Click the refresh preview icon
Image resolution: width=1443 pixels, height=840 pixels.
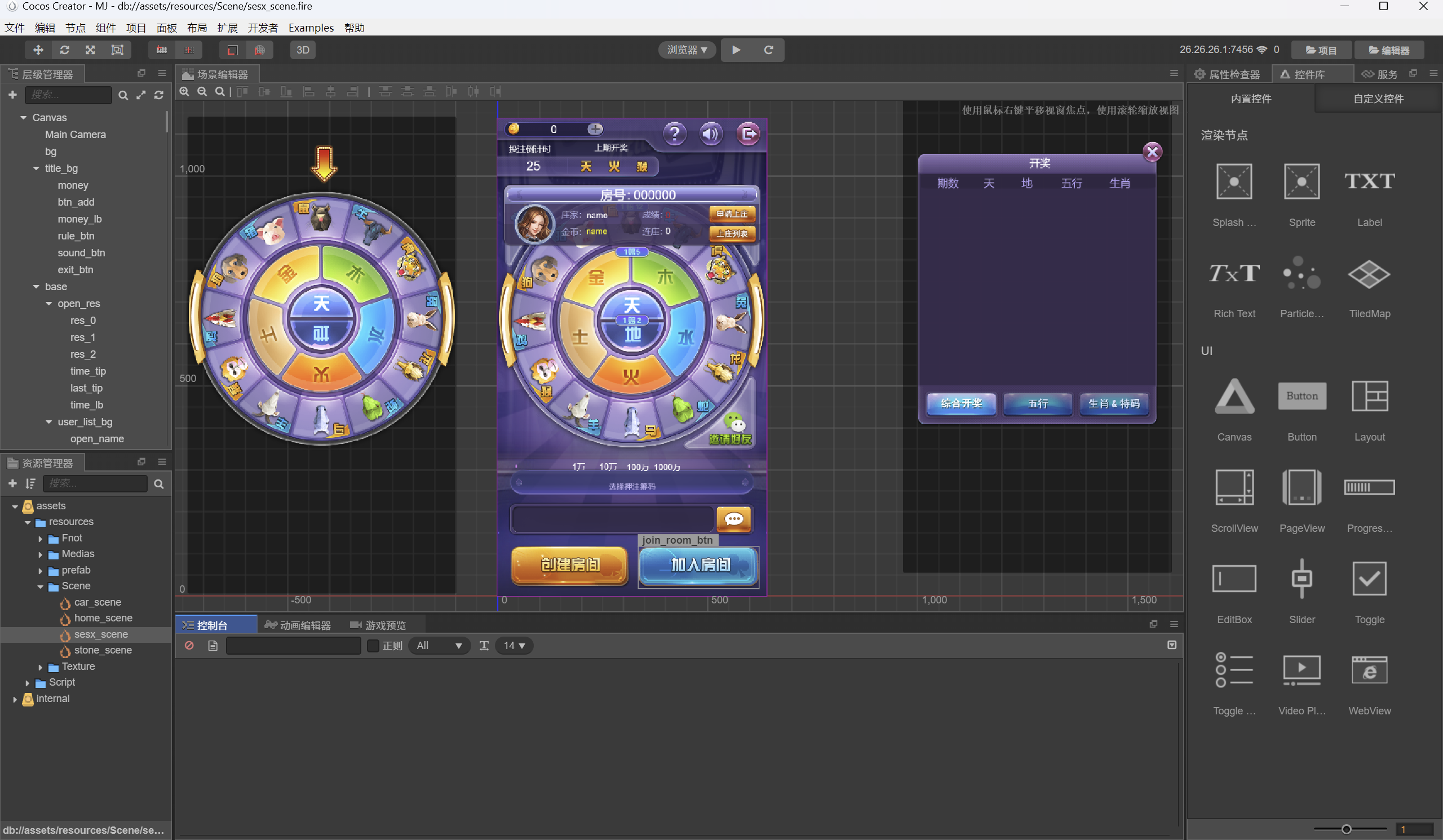[768, 50]
